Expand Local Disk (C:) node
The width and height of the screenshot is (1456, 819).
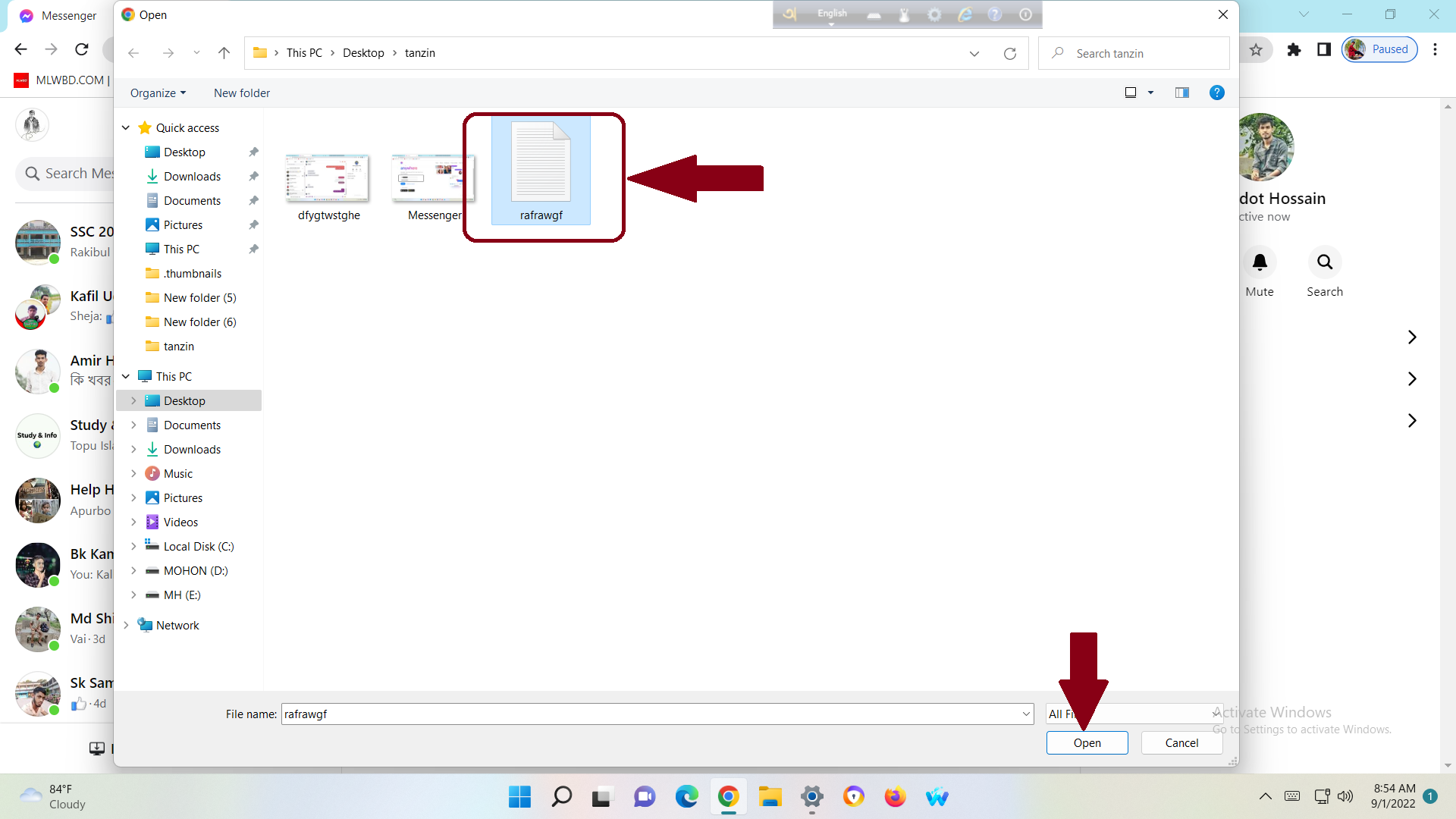click(x=133, y=547)
